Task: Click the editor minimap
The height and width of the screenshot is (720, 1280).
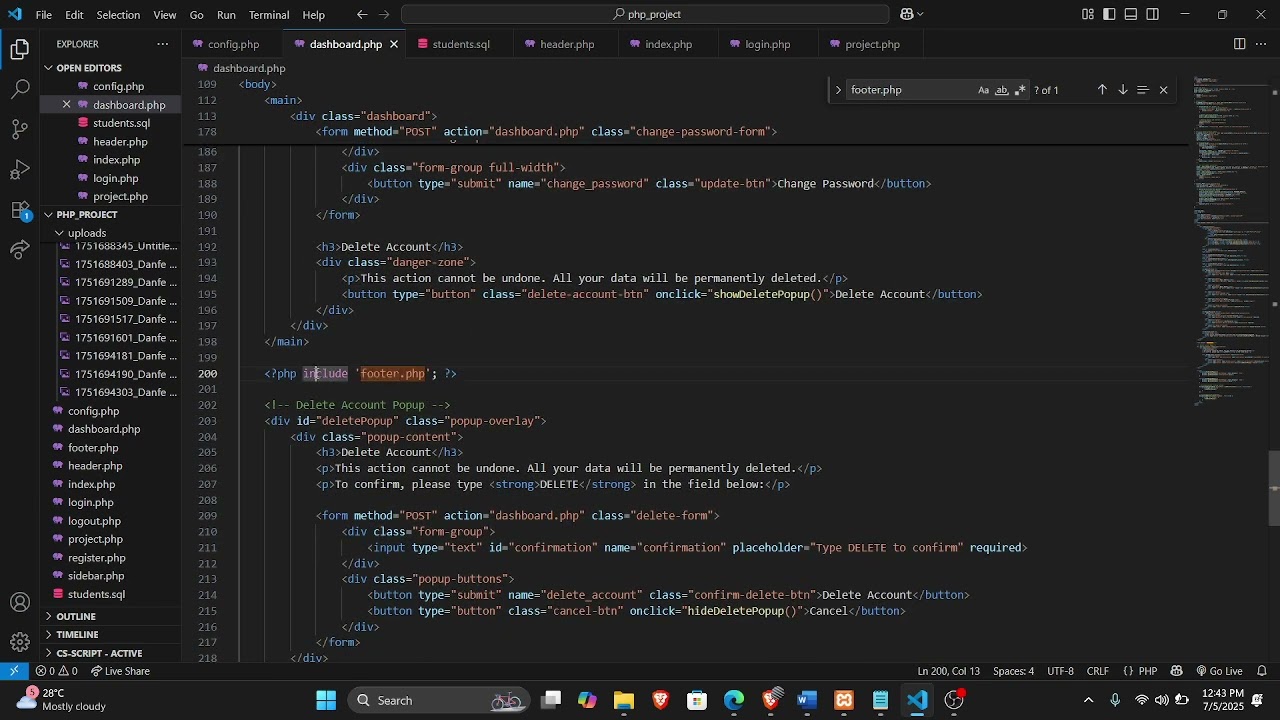Action: click(x=1230, y=240)
